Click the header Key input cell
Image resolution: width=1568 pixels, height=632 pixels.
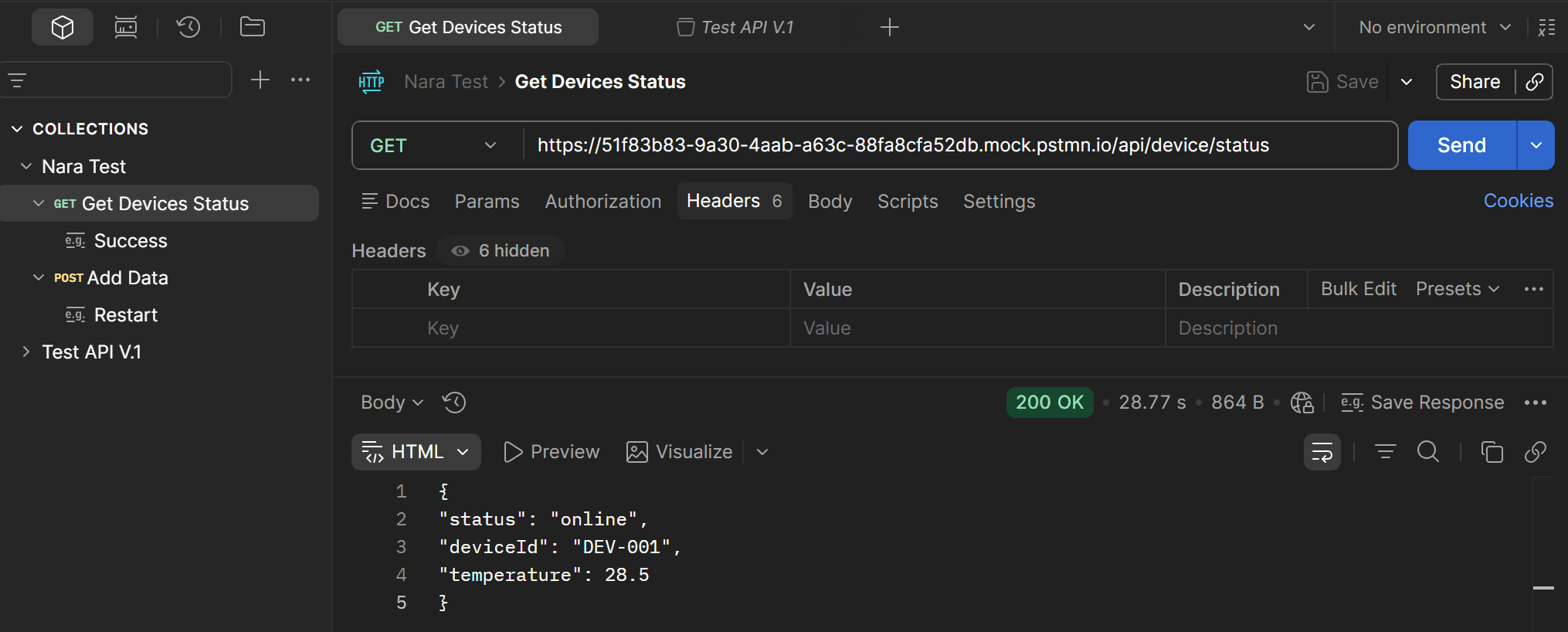coord(572,328)
